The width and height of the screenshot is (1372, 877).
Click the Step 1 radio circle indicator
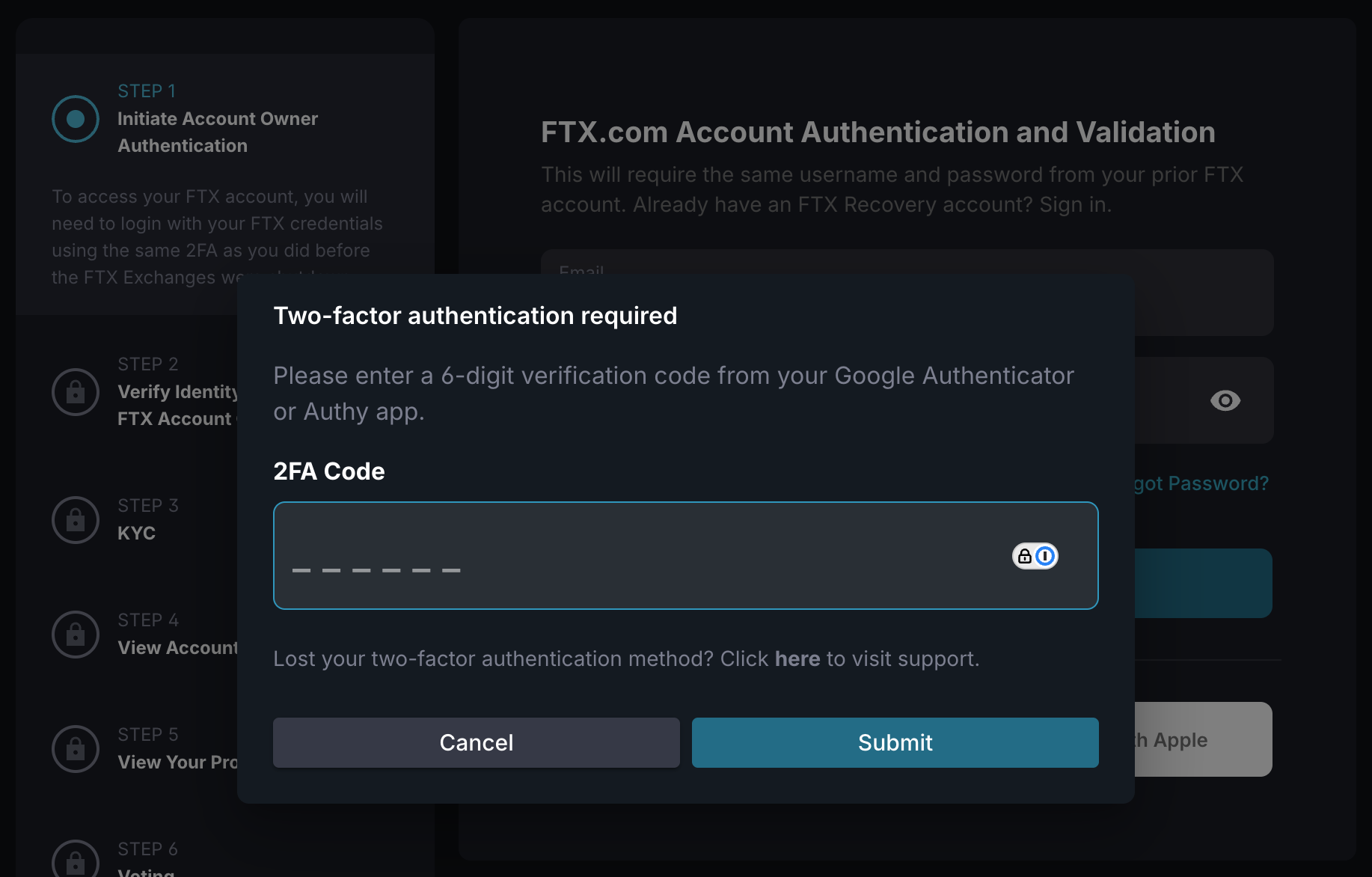coord(76,119)
